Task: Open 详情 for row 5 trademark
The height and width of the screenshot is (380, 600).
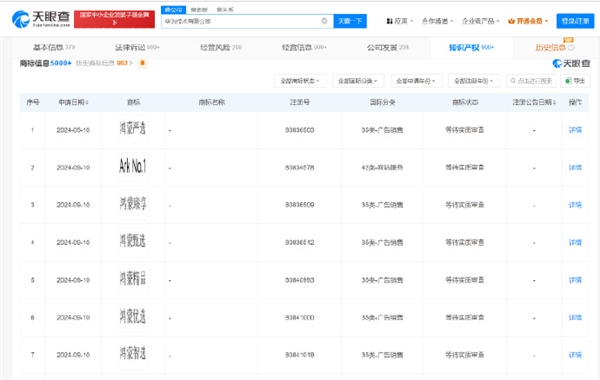Action: [x=575, y=280]
